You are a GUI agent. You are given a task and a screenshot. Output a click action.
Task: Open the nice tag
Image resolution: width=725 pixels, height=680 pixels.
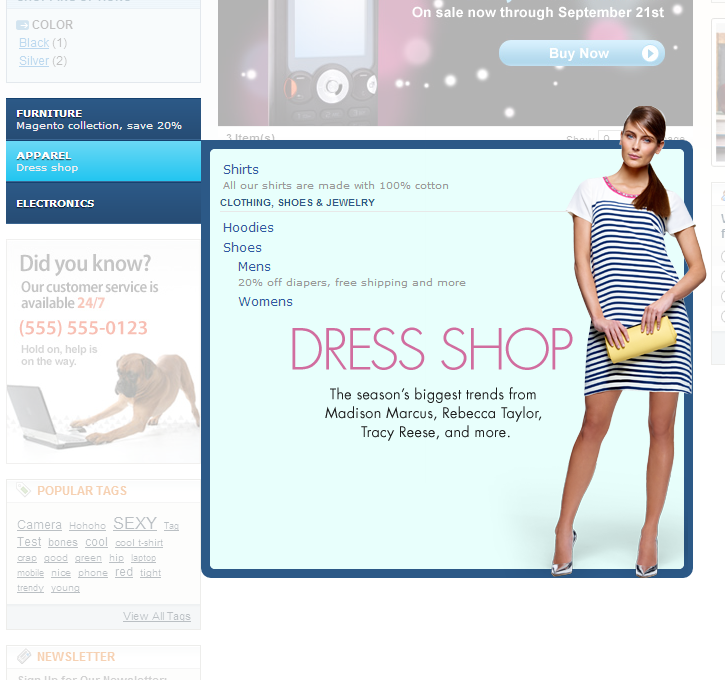[x=61, y=573]
